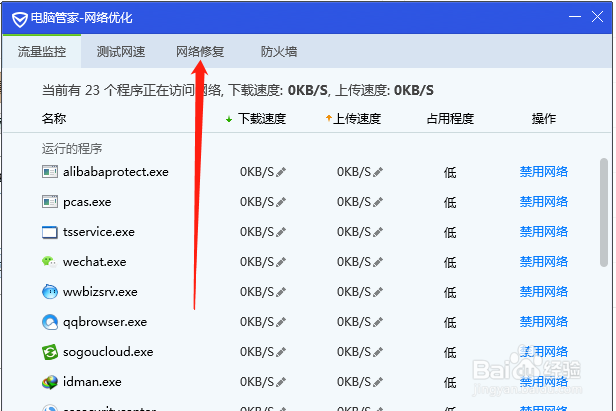Edit upload speed limit for tsservice.exe

coord(378,232)
